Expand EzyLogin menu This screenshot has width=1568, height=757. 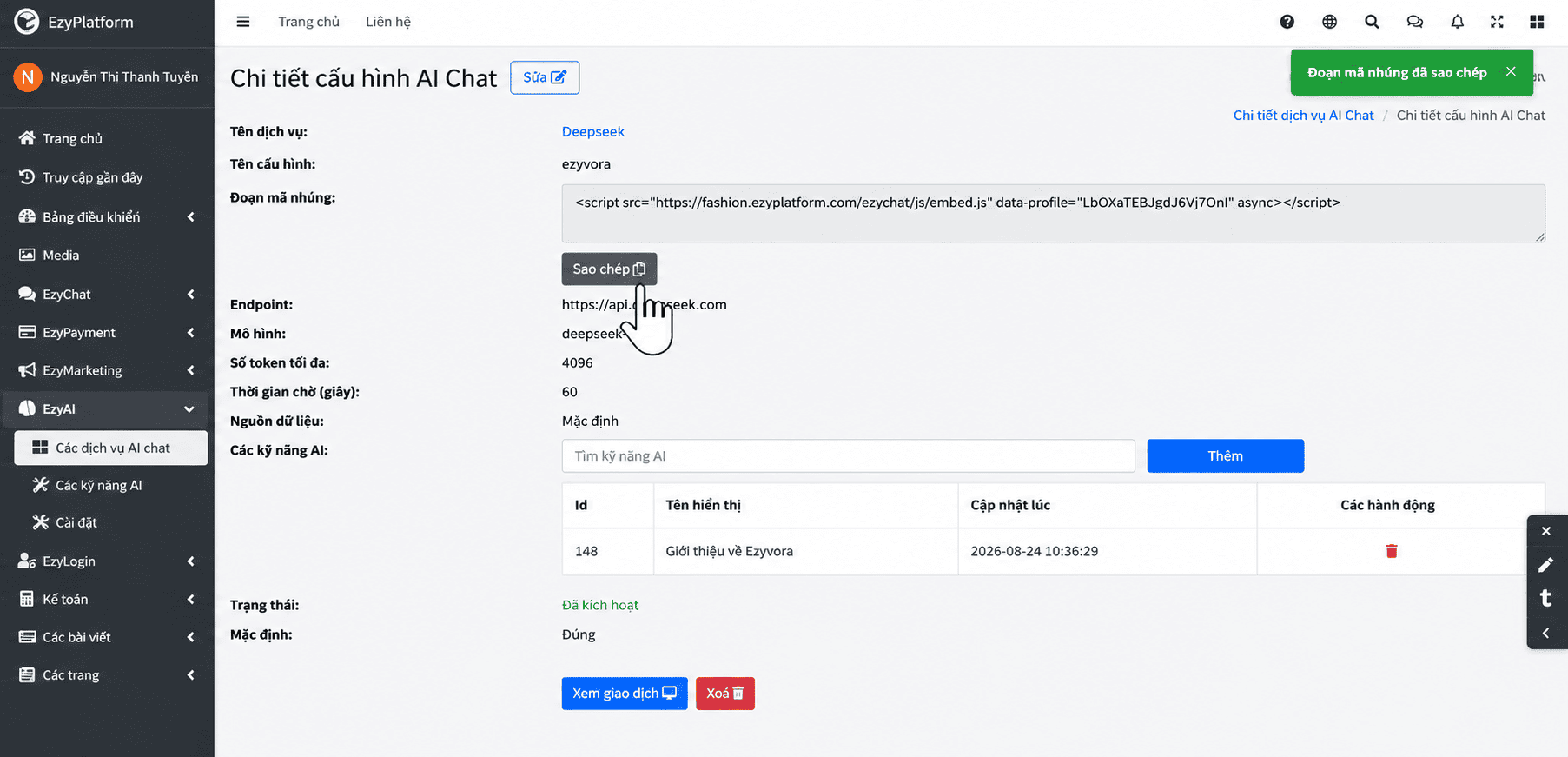tap(107, 561)
